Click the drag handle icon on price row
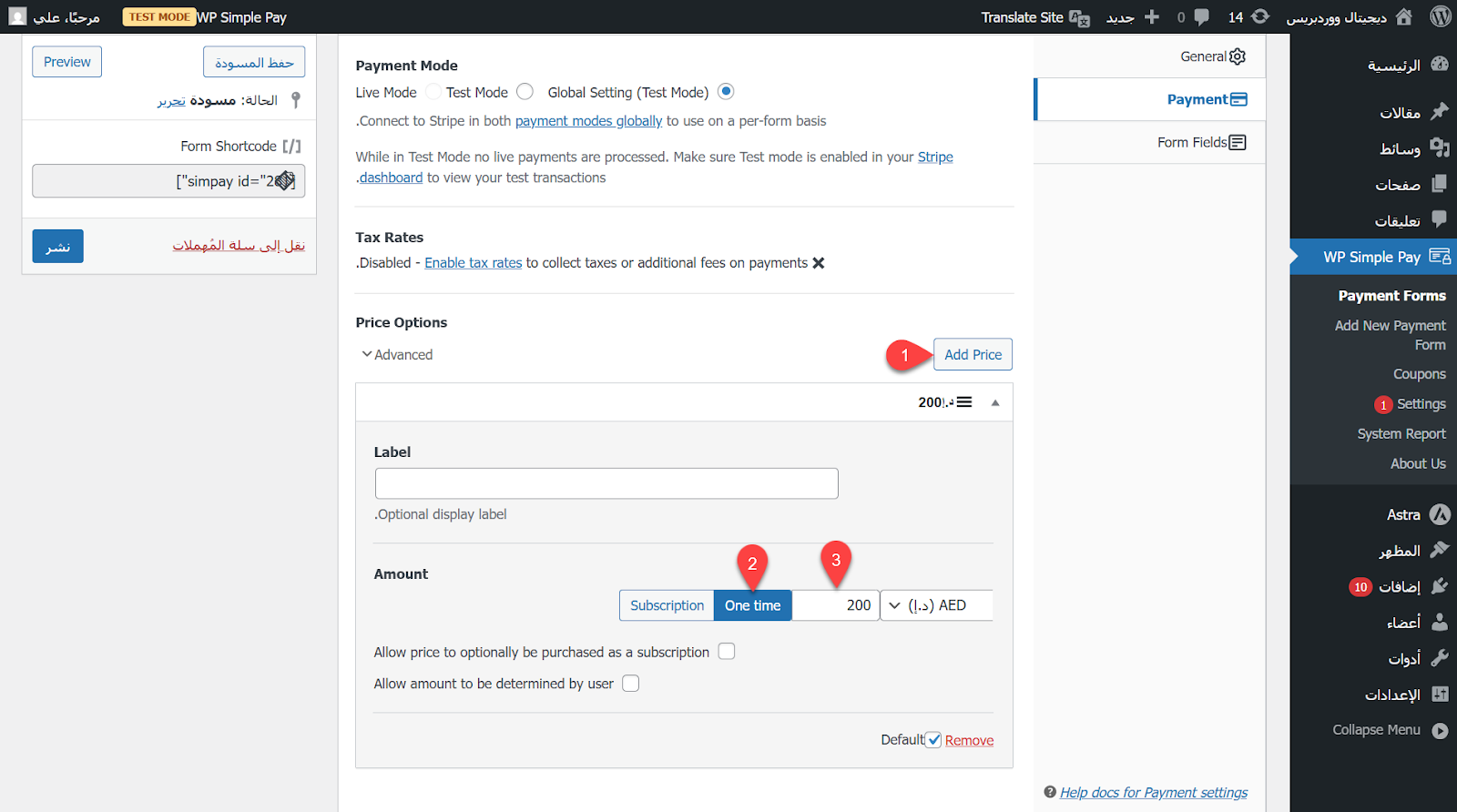This screenshot has width=1457, height=812. (x=964, y=402)
